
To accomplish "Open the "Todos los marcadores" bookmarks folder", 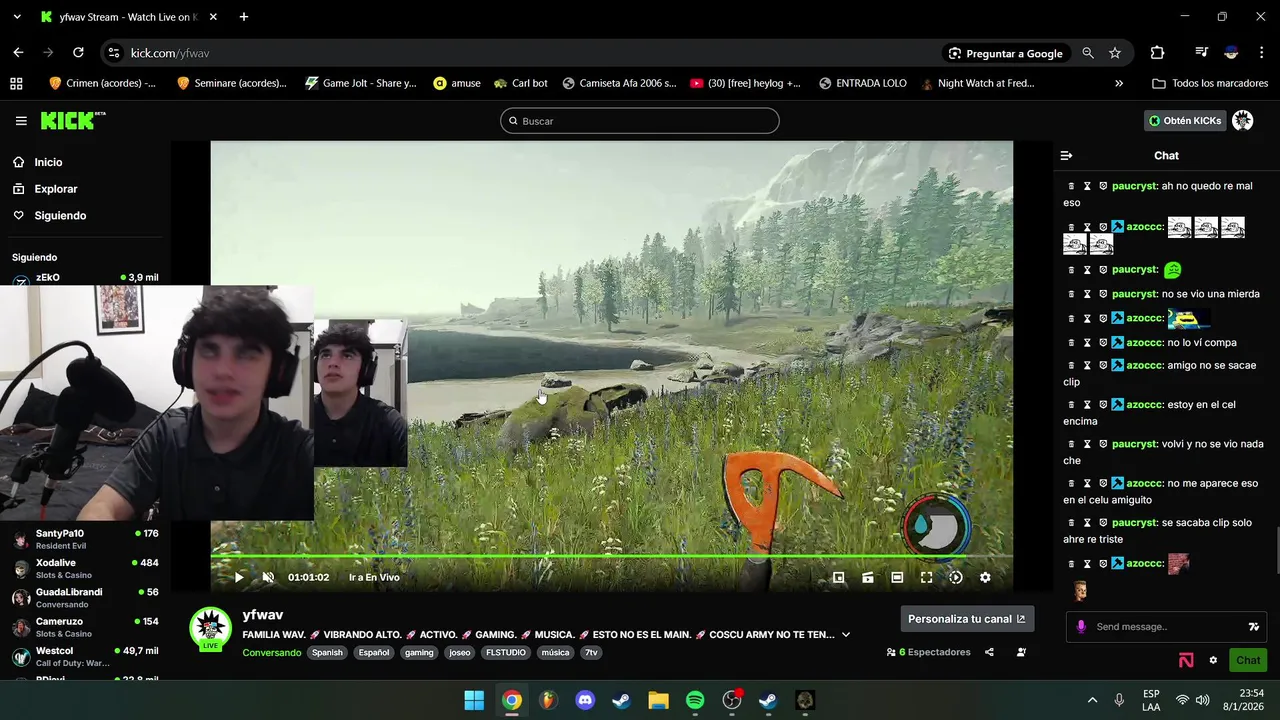I will pyautogui.click(x=1210, y=83).
